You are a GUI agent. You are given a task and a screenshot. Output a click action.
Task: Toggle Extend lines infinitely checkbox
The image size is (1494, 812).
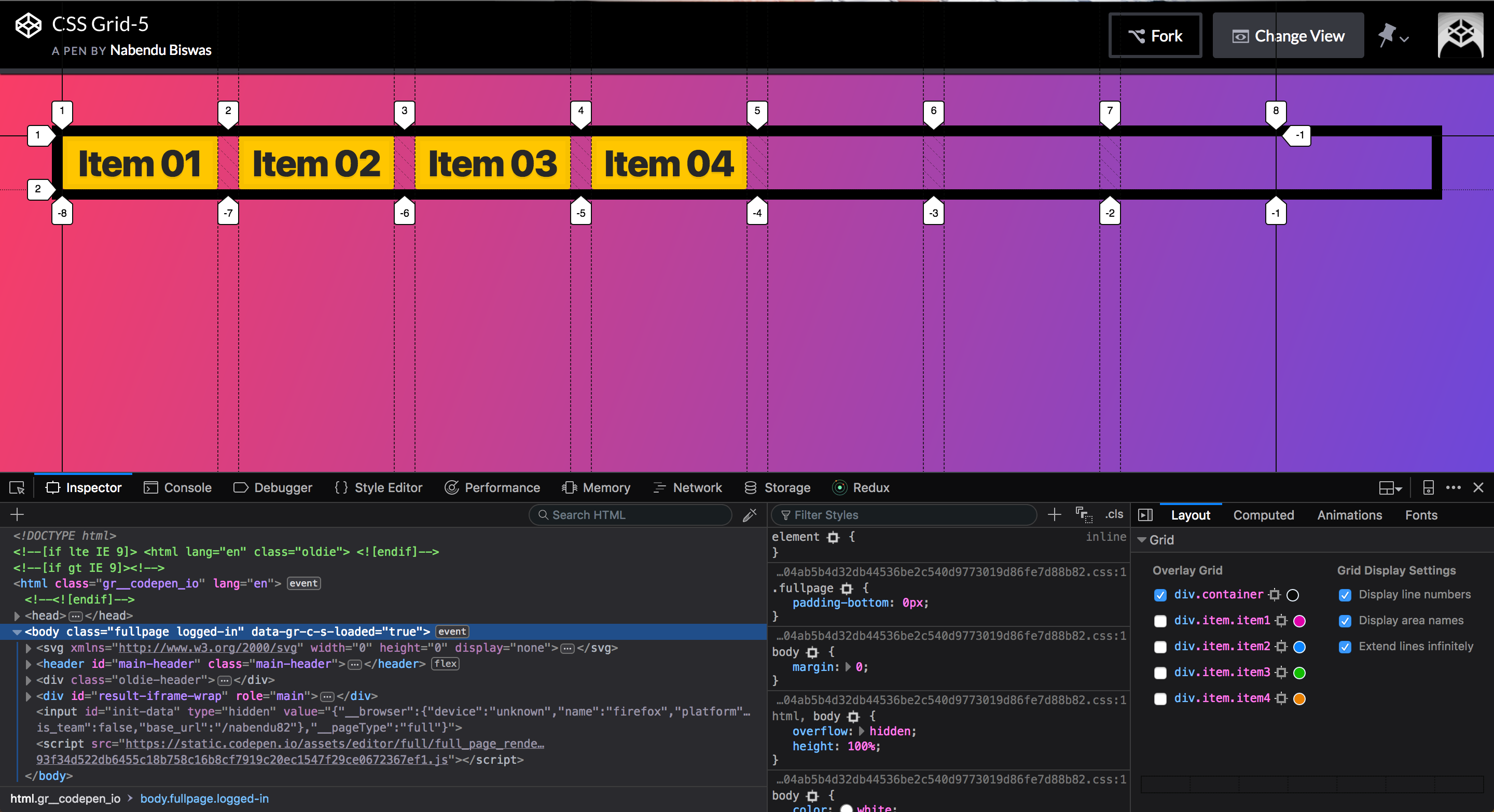[1345, 647]
